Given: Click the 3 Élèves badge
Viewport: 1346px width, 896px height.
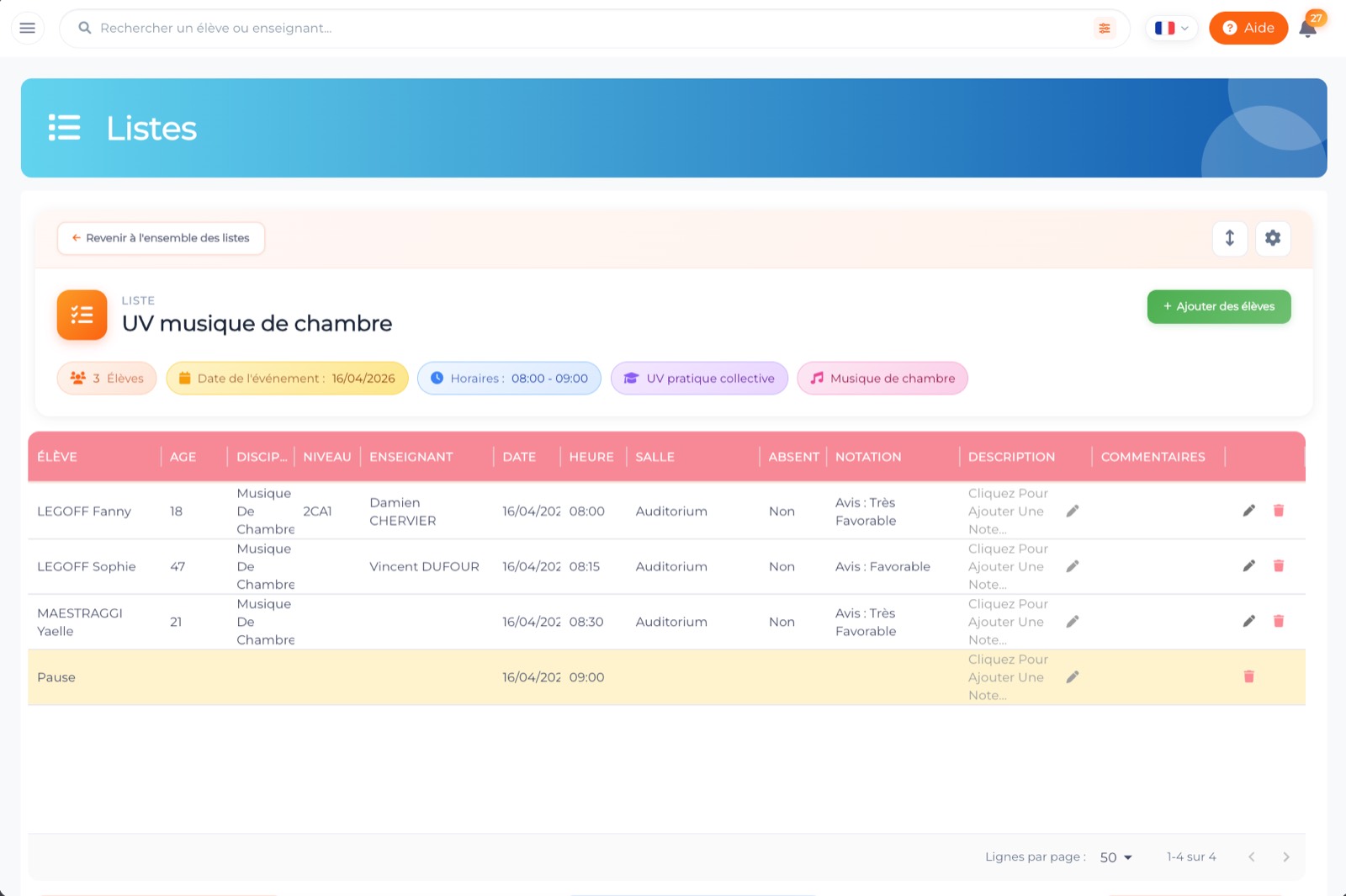Looking at the screenshot, I should 107,379.
